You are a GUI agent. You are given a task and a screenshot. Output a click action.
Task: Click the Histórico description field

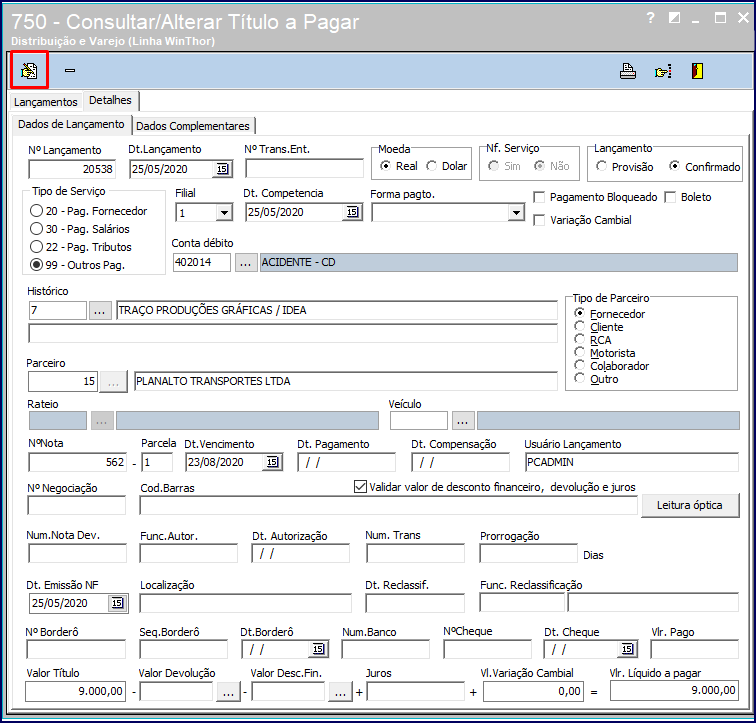[337, 310]
